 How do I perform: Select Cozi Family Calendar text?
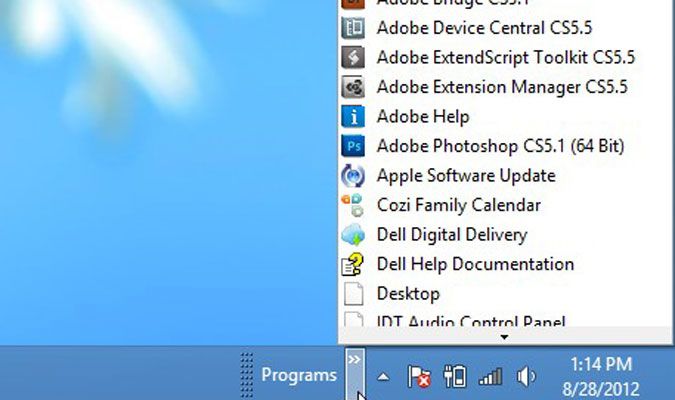[x=459, y=205]
